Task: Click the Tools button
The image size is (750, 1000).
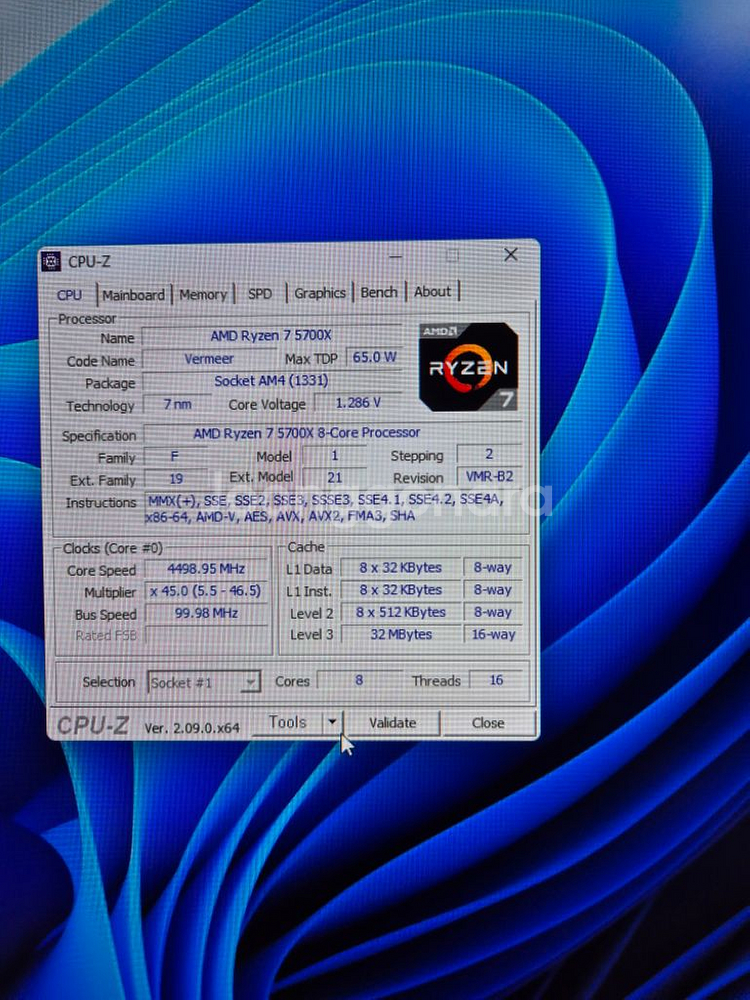Action: tap(288, 723)
